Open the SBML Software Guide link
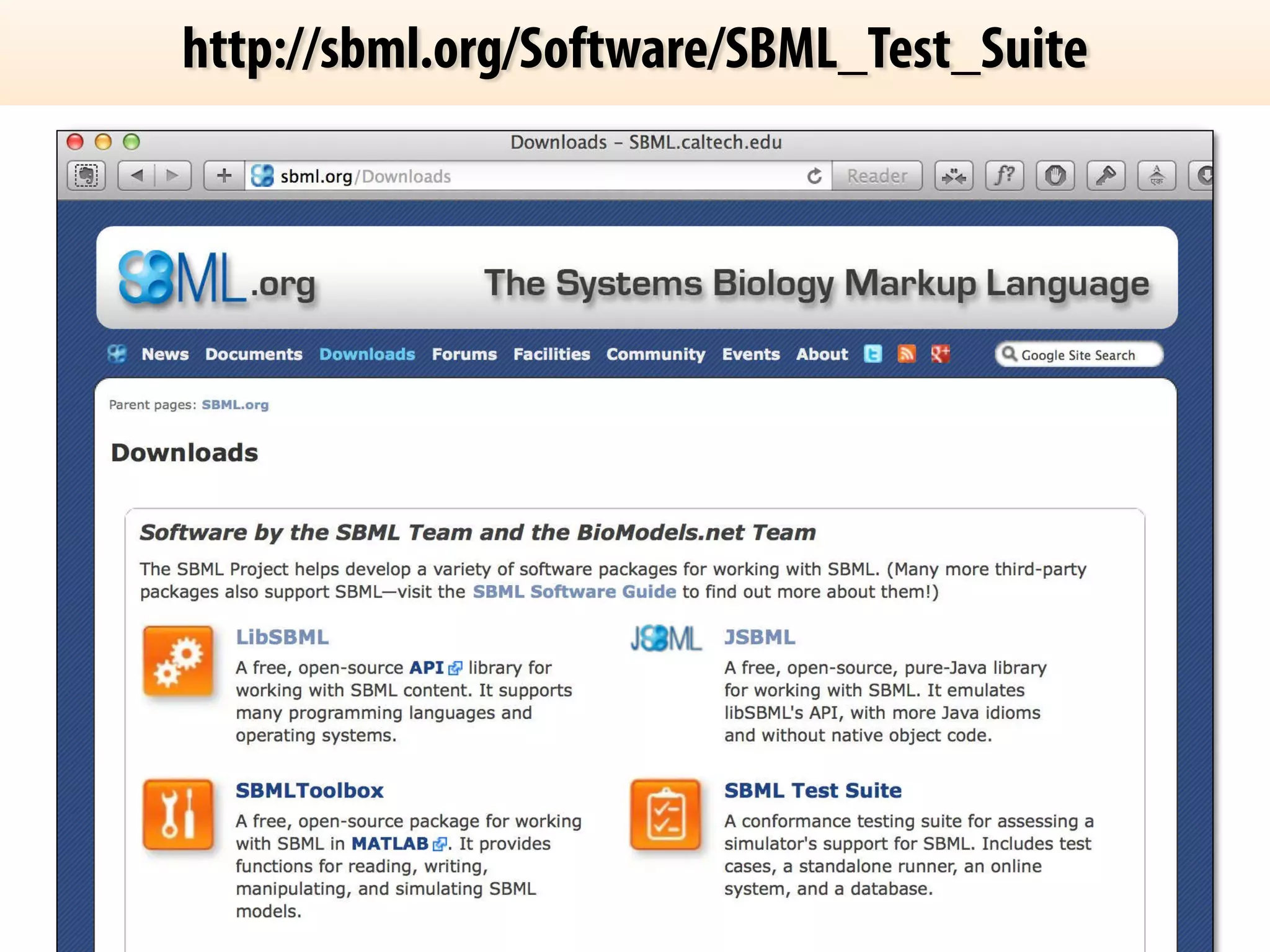1270x952 pixels. 574,591
